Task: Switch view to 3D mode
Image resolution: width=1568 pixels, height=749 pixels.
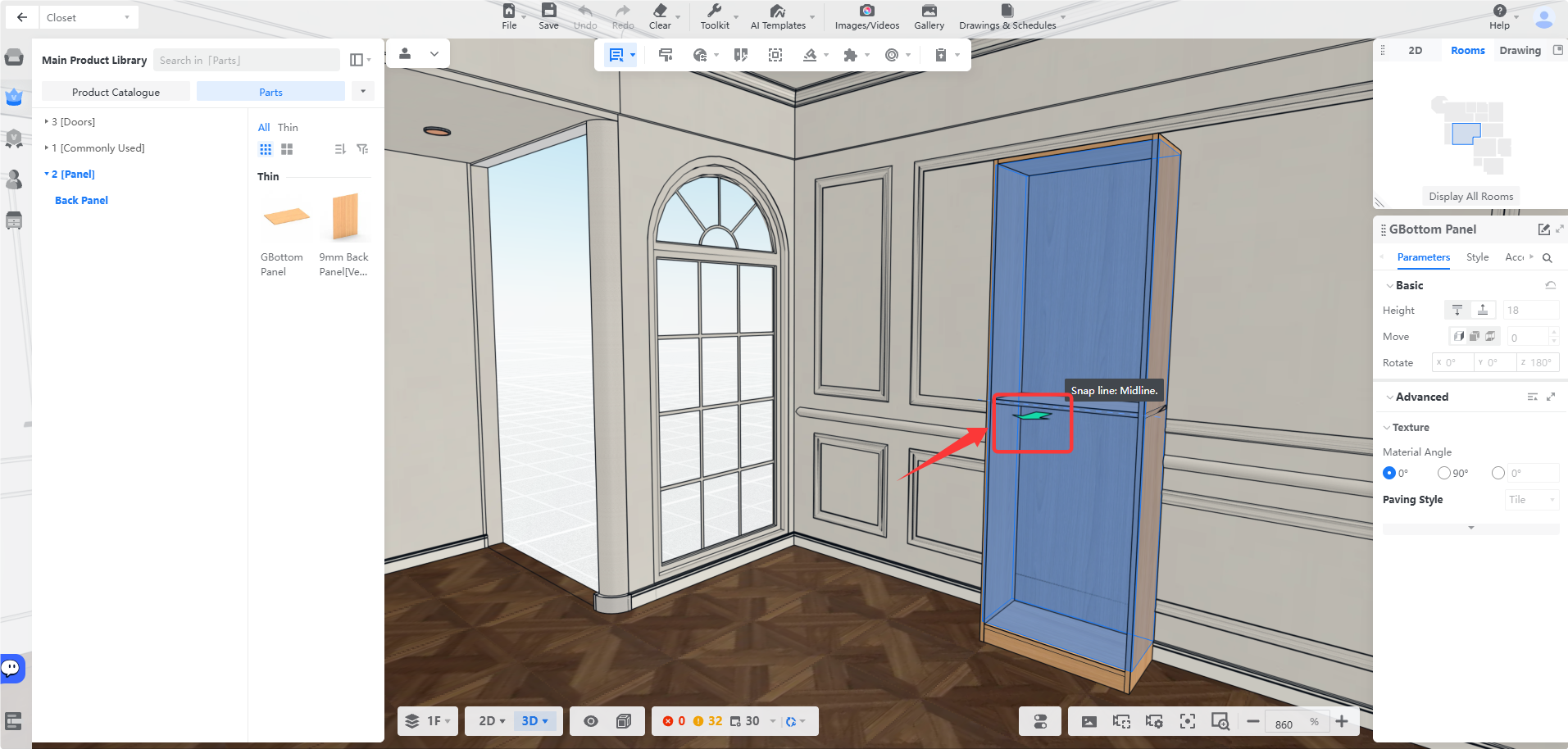Action: (x=534, y=721)
